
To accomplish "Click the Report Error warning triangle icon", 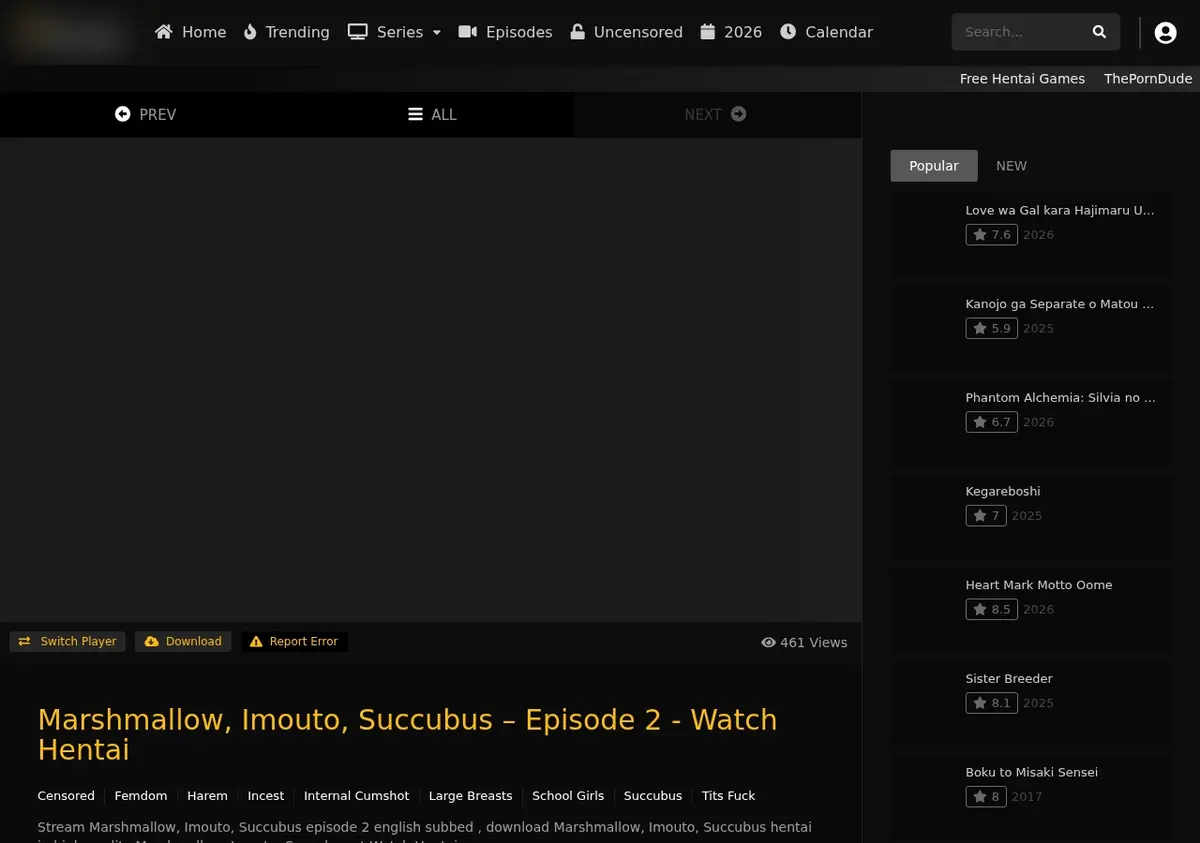I will [x=256, y=641].
